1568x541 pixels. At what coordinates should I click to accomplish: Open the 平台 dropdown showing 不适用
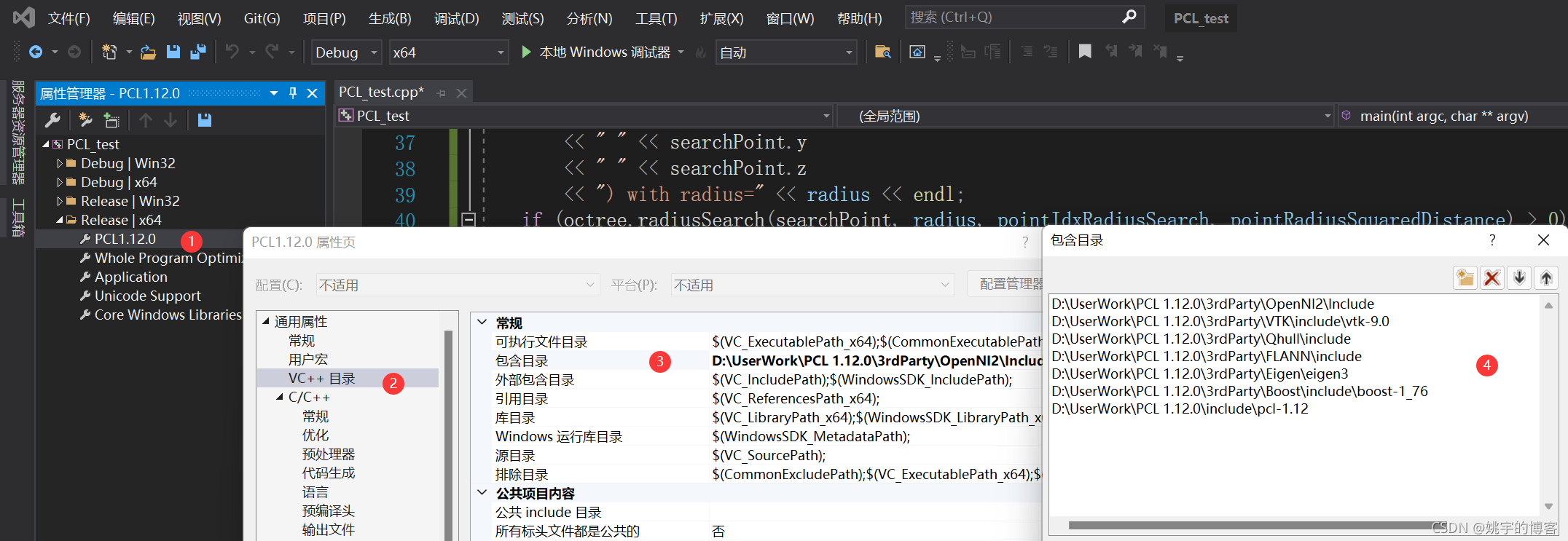click(812, 285)
